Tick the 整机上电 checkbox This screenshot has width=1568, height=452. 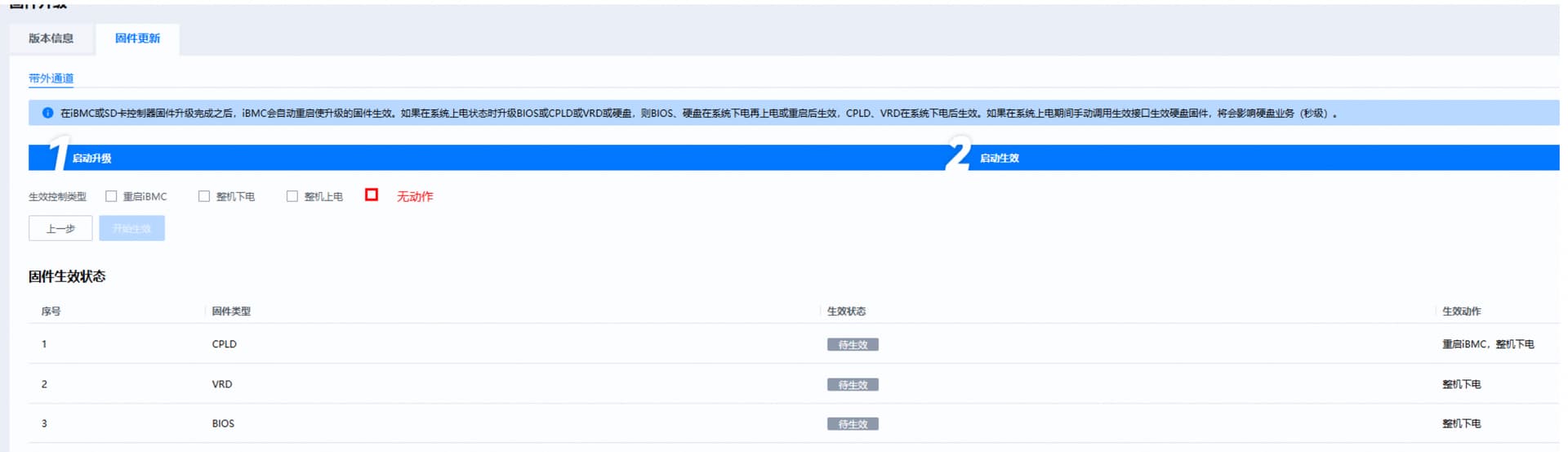[x=292, y=196]
